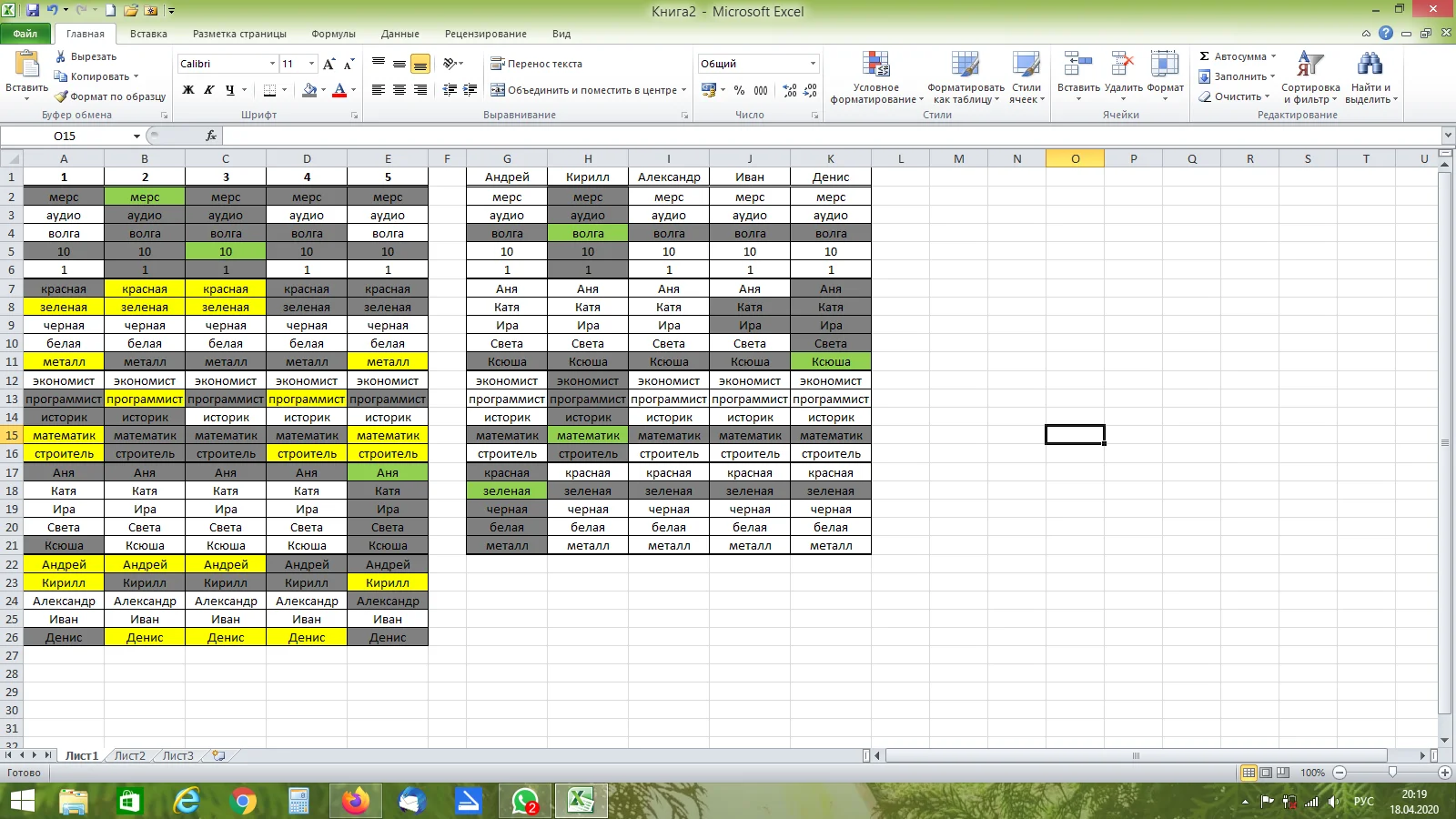1456x819 pixels.
Task: Decrease font size with the small A icon
Action: coord(349,64)
